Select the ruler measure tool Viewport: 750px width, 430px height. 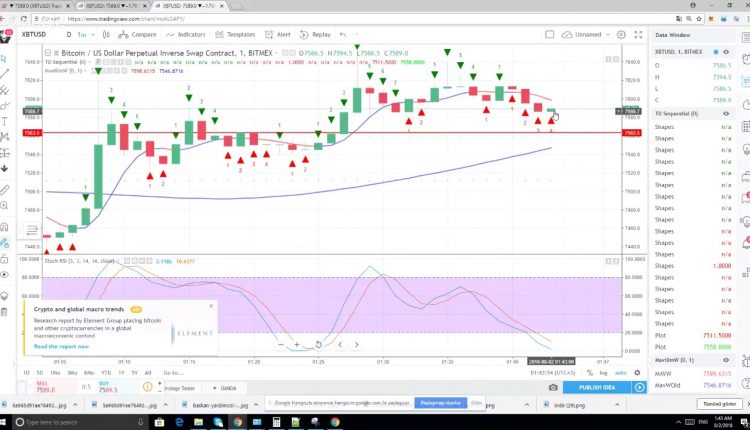pyautogui.click(x=4, y=190)
